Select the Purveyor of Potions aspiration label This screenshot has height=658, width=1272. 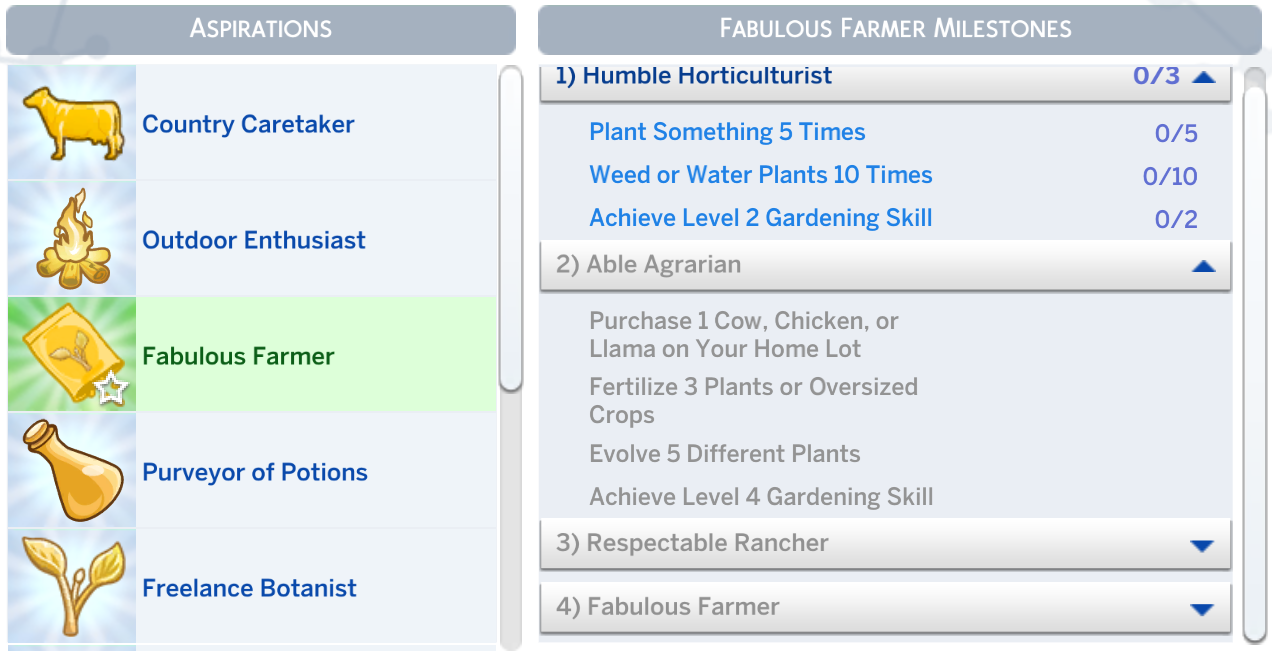pyautogui.click(x=255, y=472)
